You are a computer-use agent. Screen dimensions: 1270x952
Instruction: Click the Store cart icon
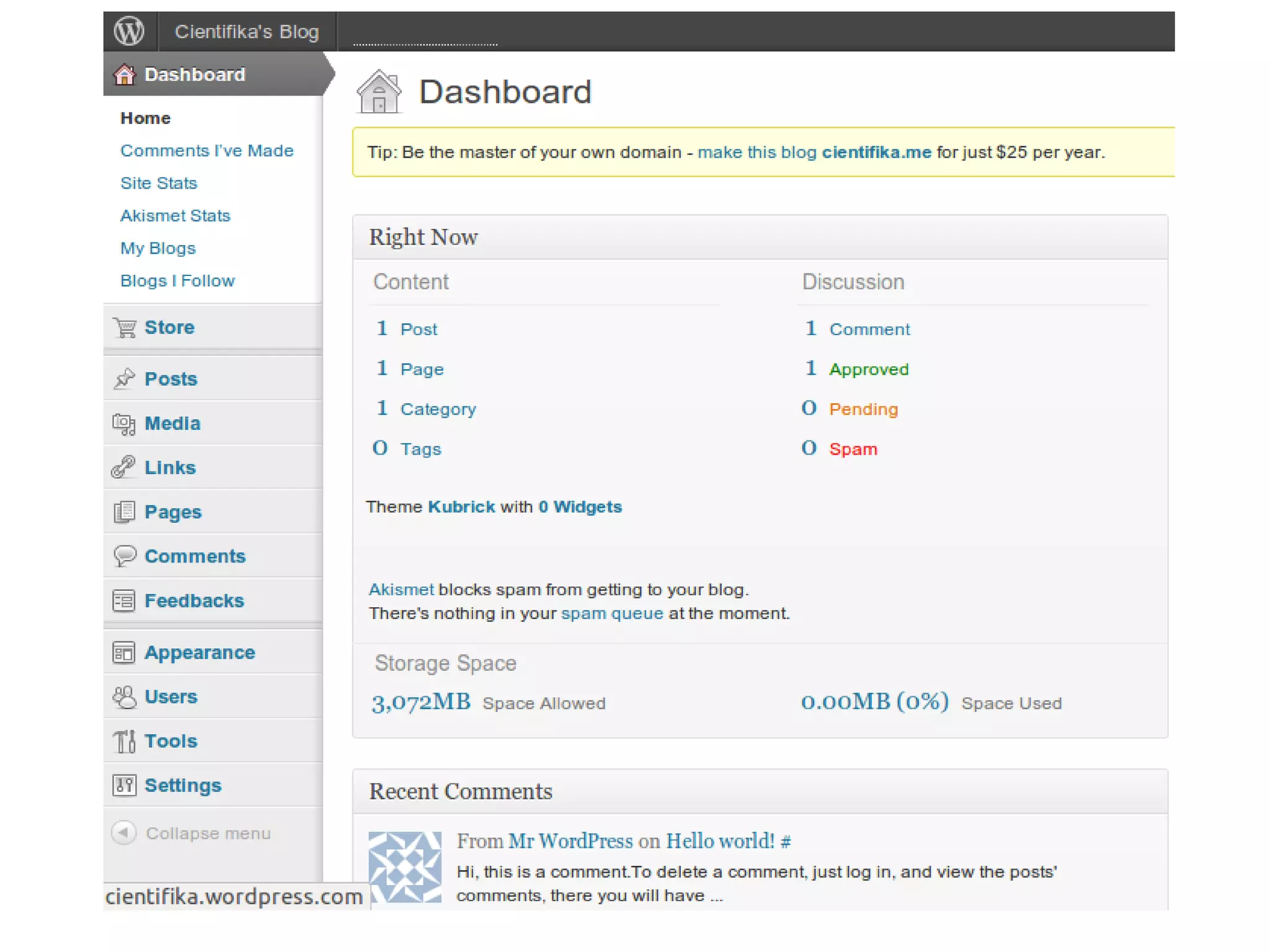[x=125, y=327]
